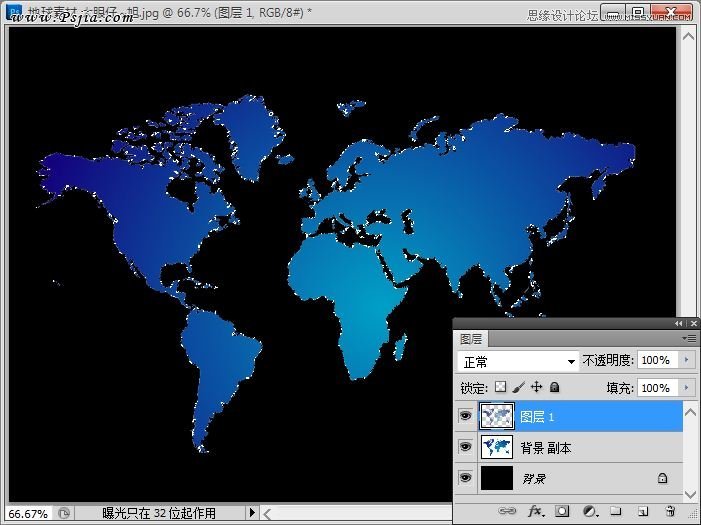Open the 填充 slider arrow

(x=687, y=387)
